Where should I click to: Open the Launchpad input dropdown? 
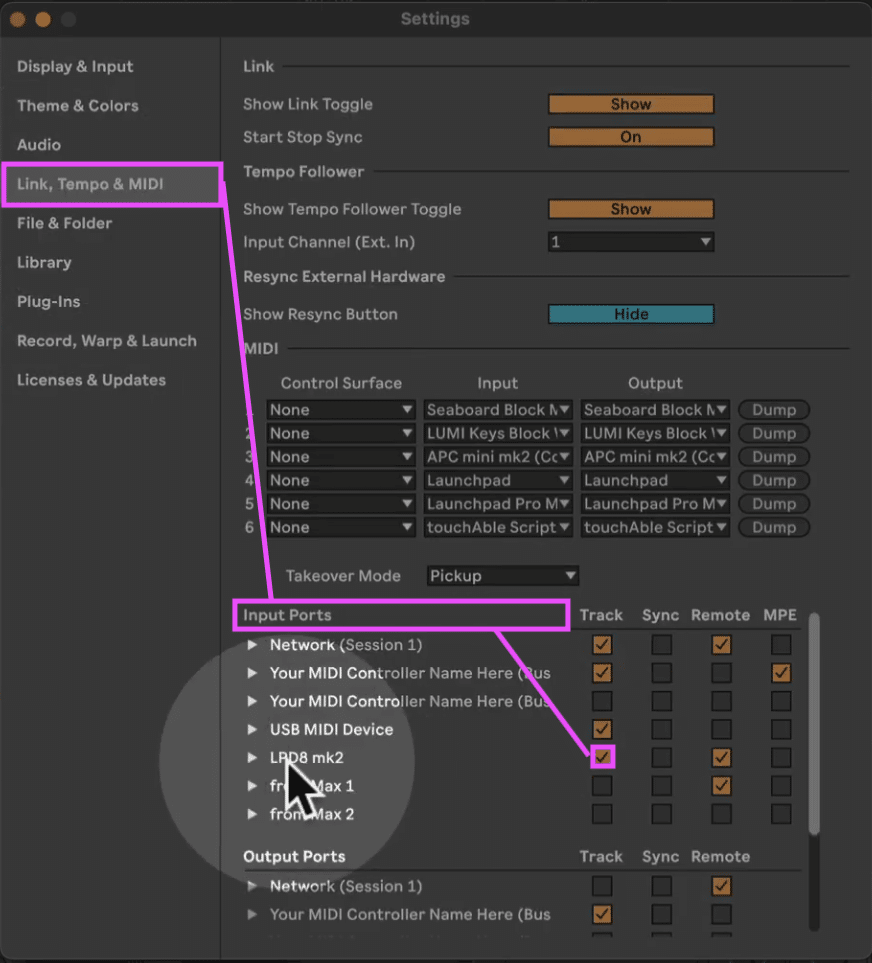tap(498, 480)
